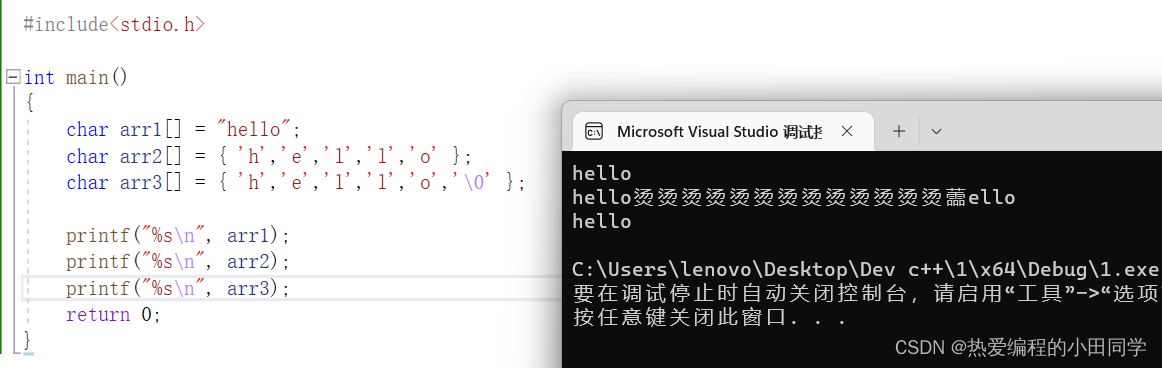Collapse the int main() function block
Screen dimensions: 1162x368
13,77
